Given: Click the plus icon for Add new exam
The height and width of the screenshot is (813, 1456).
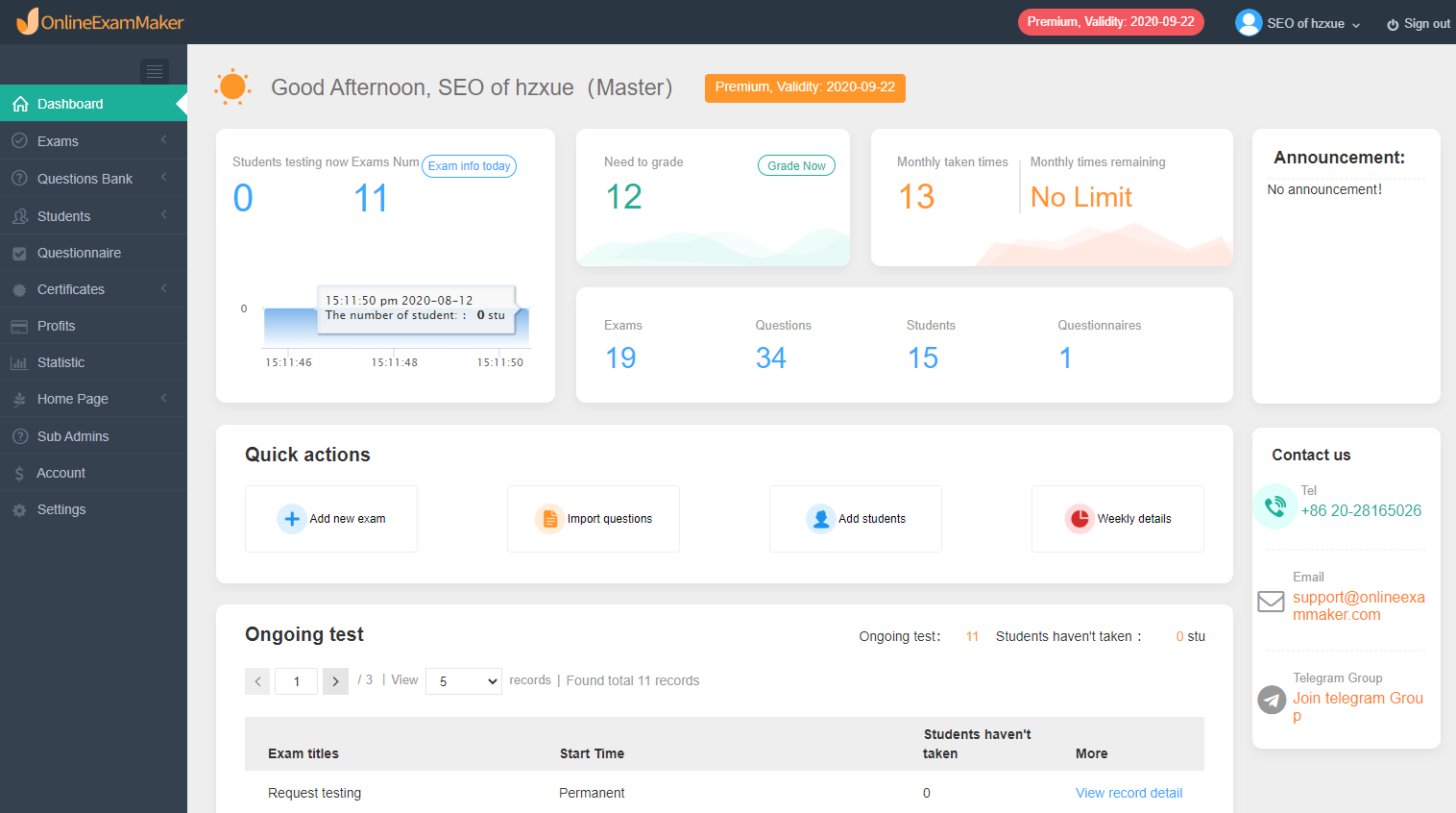Looking at the screenshot, I should tap(292, 519).
